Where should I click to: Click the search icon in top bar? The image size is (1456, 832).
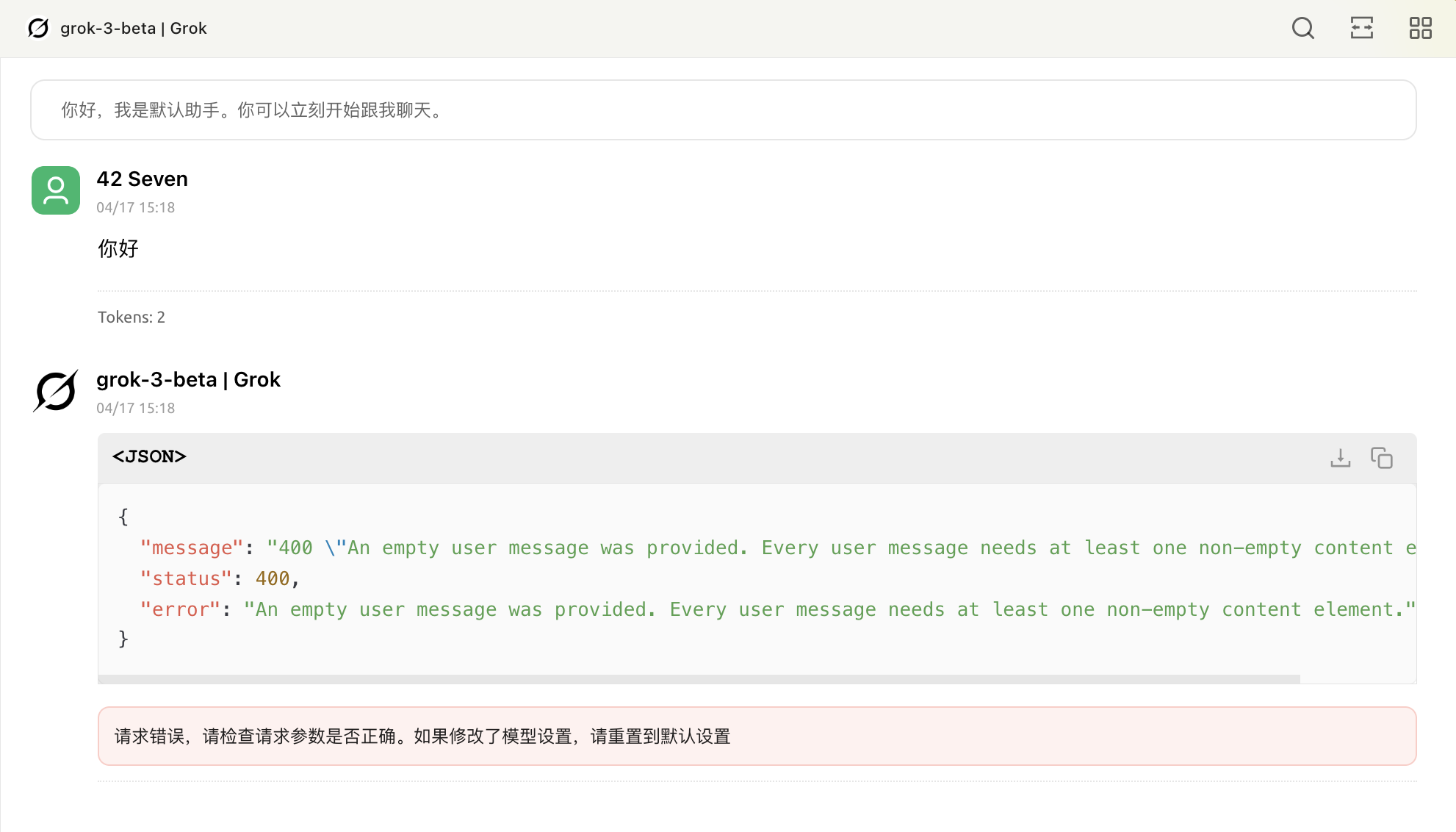(x=1302, y=28)
